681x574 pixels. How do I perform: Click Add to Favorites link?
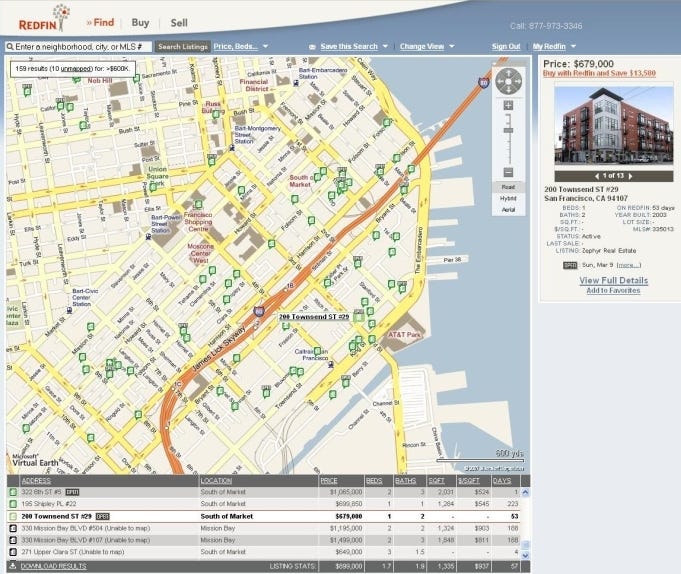(613, 290)
